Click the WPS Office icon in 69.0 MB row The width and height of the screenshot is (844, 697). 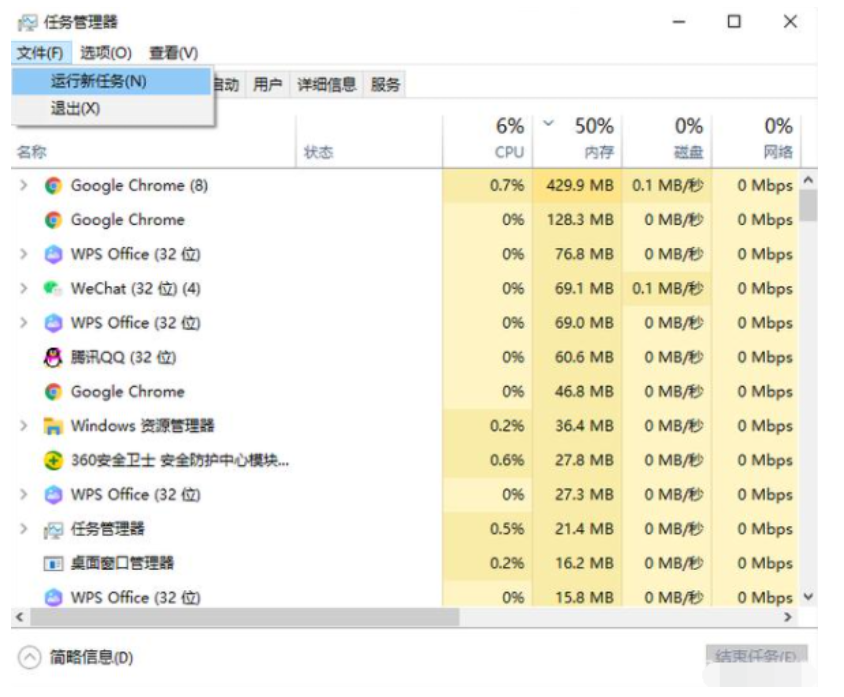pos(53,323)
